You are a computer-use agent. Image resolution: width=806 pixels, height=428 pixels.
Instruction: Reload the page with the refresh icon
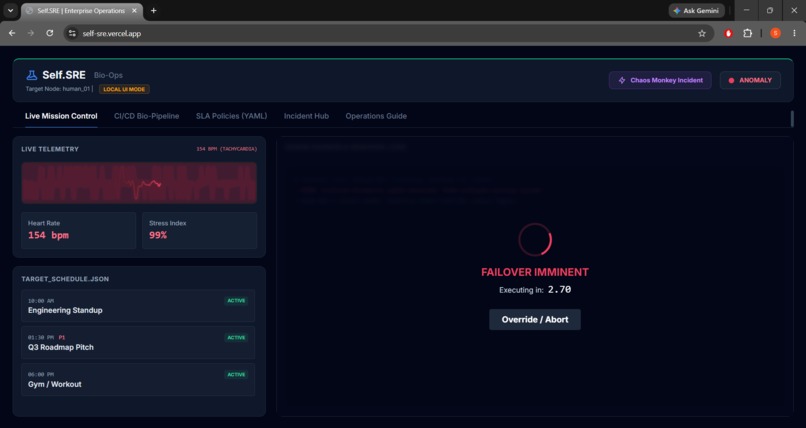[49, 33]
